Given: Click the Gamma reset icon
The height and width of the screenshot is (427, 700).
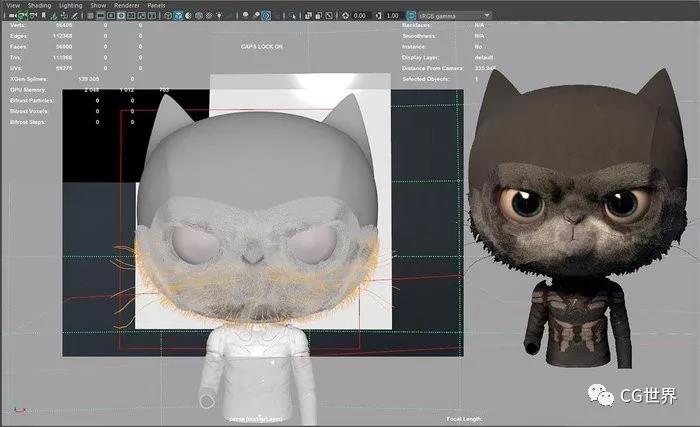Looking at the screenshot, I should 379,16.
